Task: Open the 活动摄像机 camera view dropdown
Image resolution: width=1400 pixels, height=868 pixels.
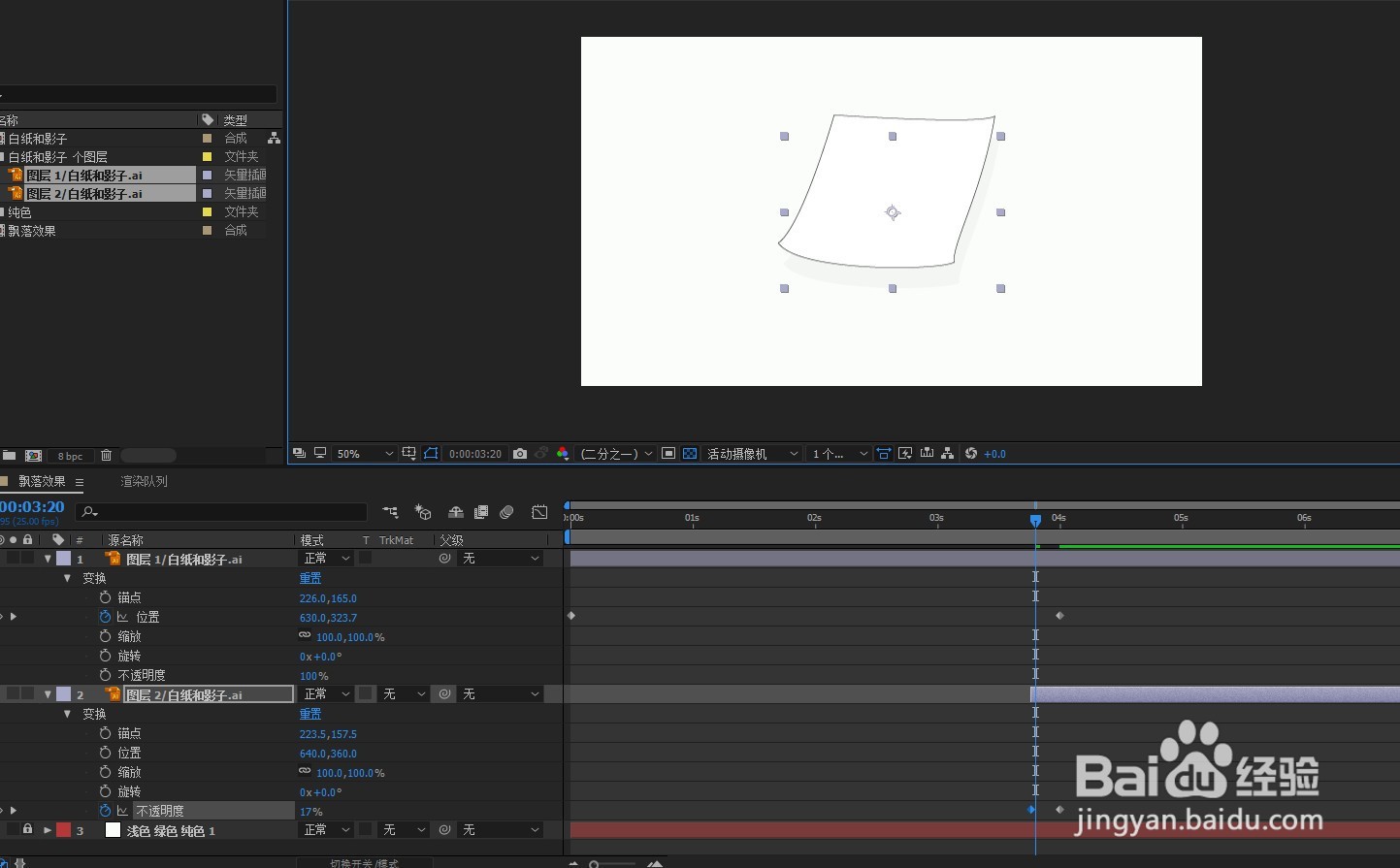Action: [x=752, y=454]
